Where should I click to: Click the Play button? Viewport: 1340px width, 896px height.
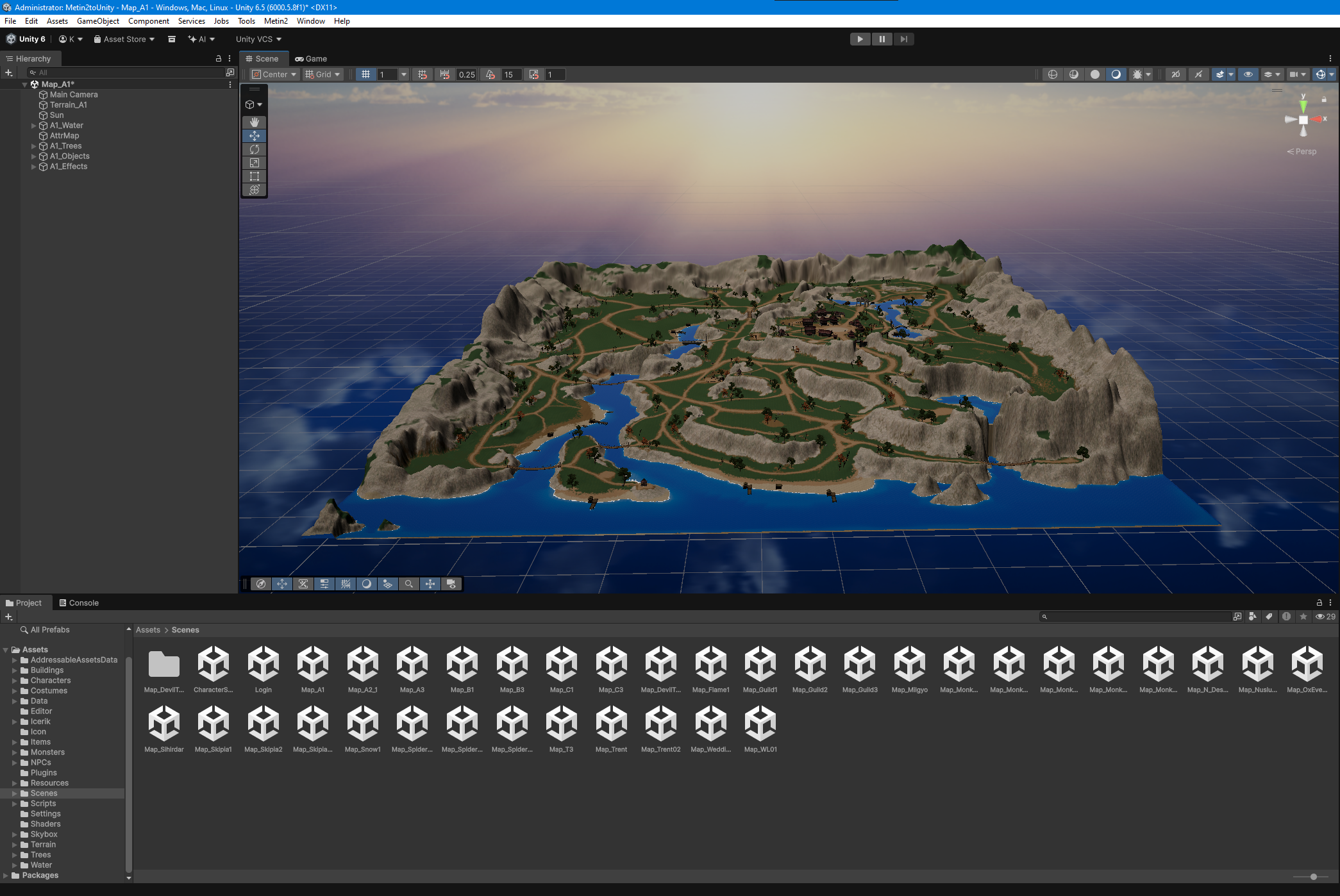click(860, 39)
